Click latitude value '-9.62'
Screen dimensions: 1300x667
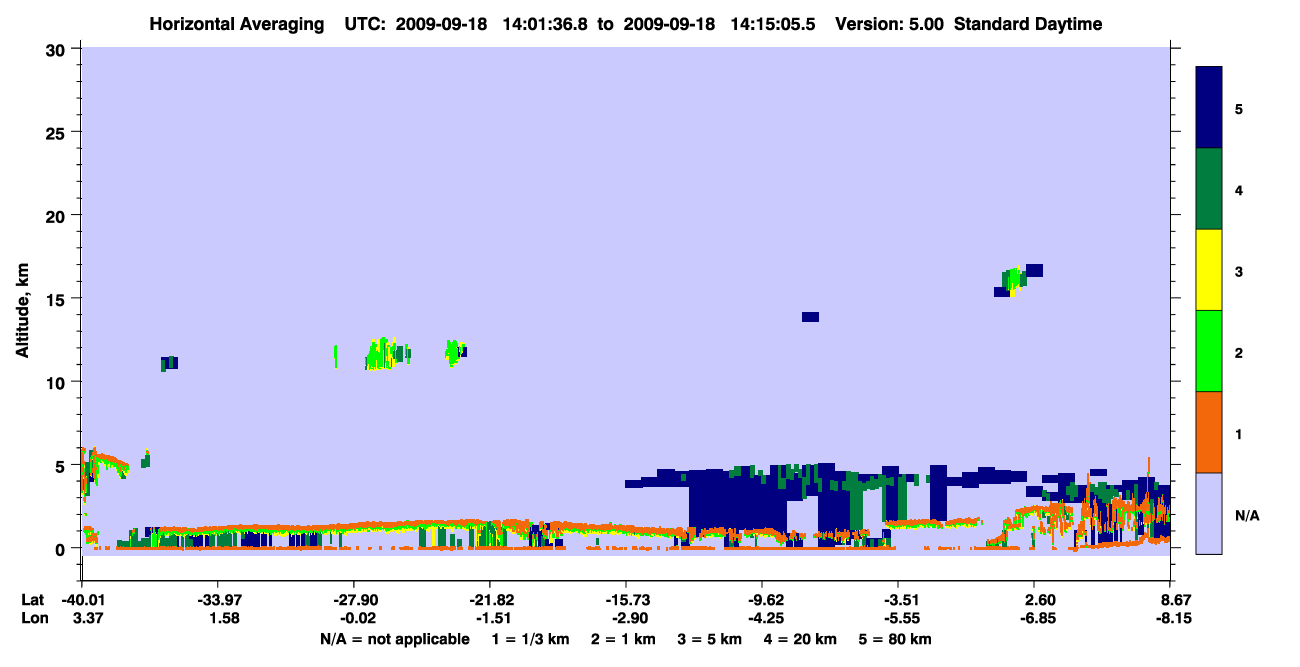coord(762,599)
